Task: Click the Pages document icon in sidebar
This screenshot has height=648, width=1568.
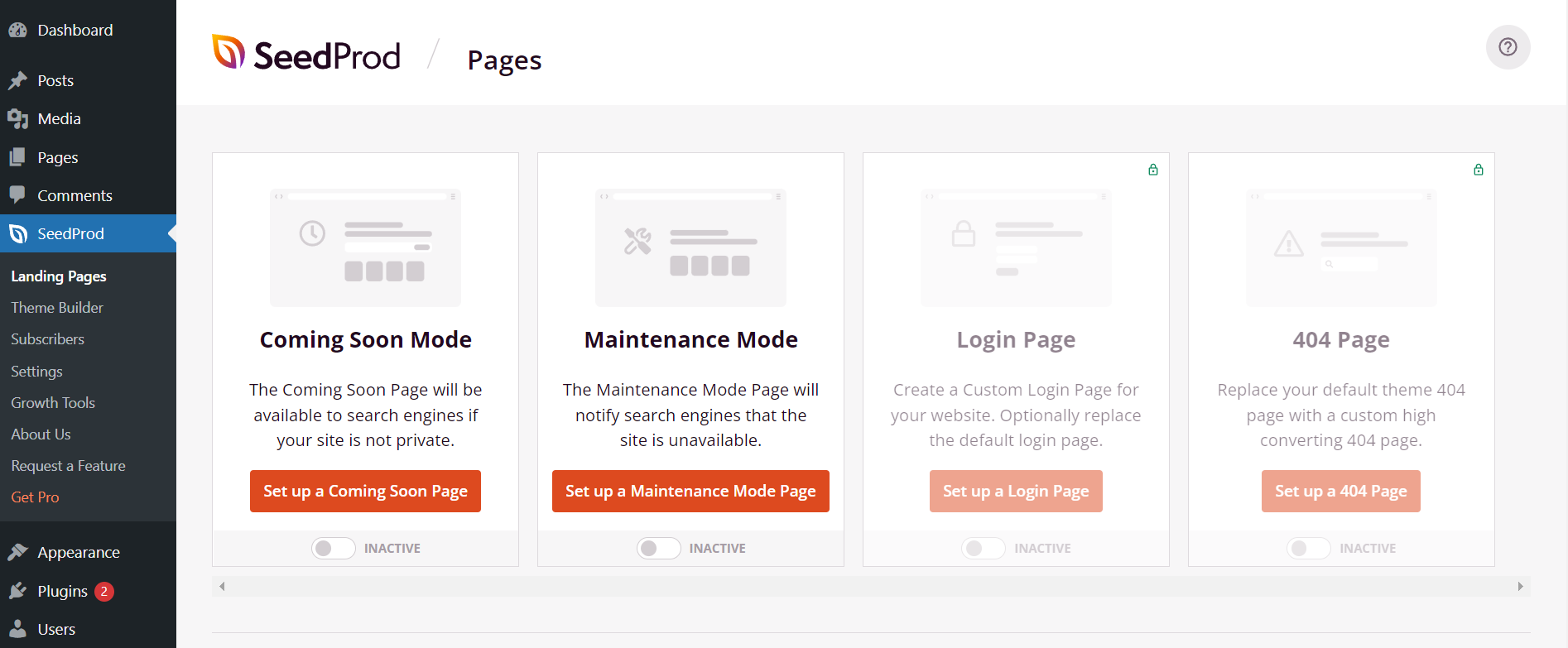Action: pos(17,157)
